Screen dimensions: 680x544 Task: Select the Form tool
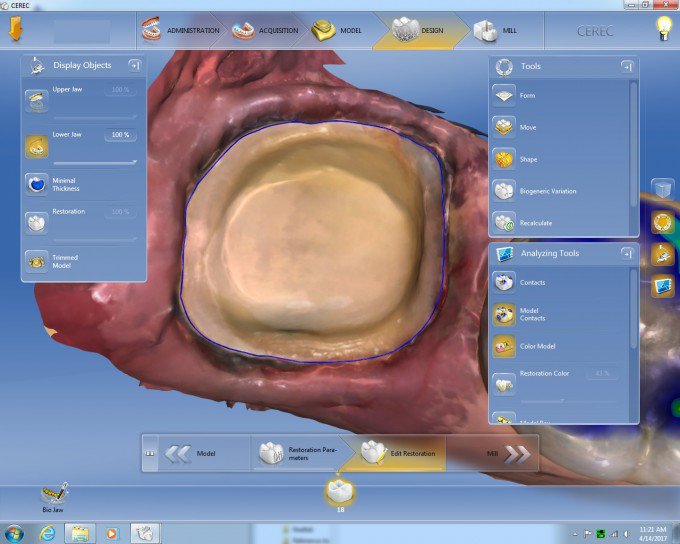504,95
